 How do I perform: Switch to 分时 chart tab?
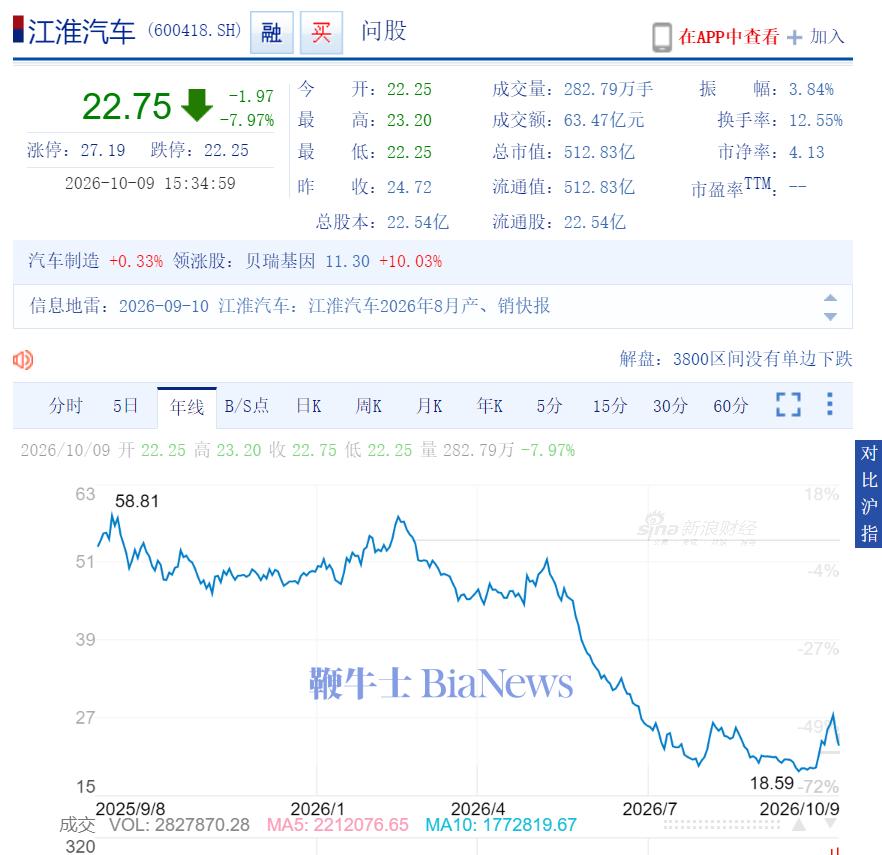coord(65,406)
